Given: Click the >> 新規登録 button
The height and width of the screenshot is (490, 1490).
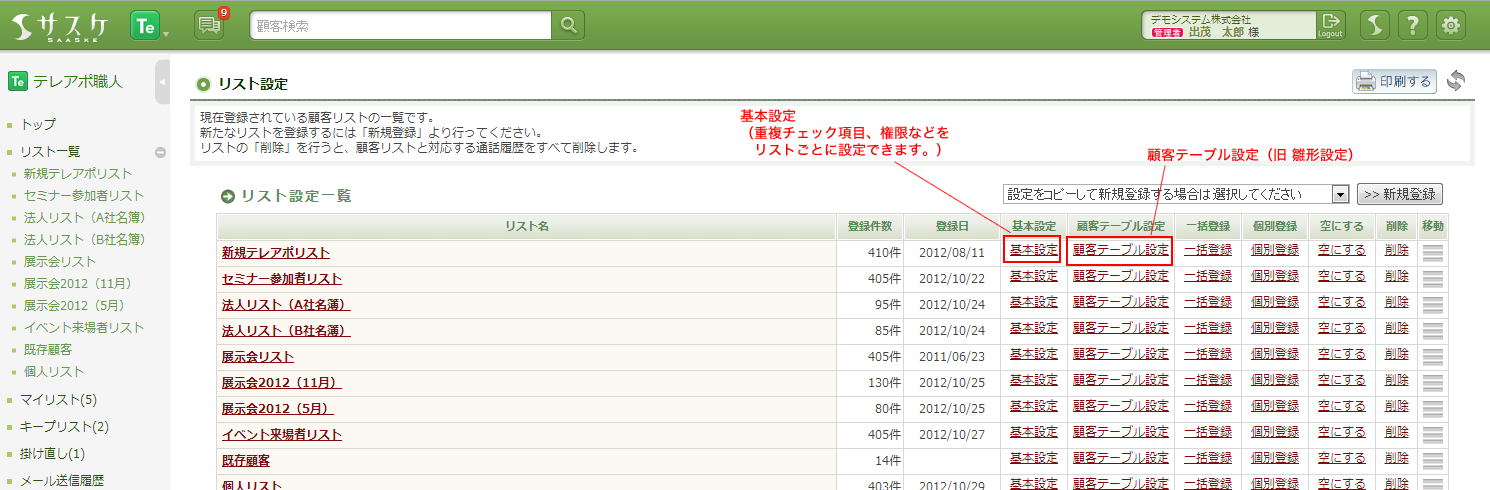Looking at the screenshot, I should [x=1399, y=194].
